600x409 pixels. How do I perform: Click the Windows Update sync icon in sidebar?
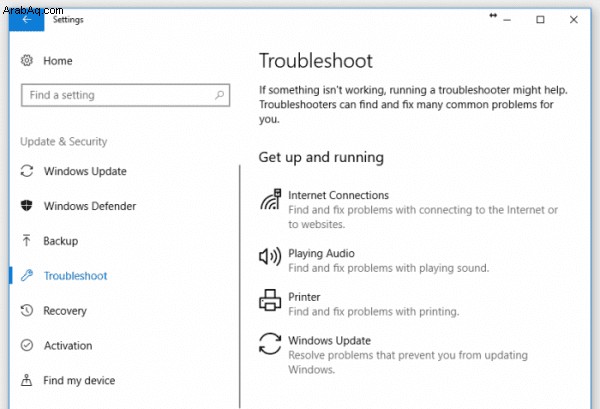point(27,171)
